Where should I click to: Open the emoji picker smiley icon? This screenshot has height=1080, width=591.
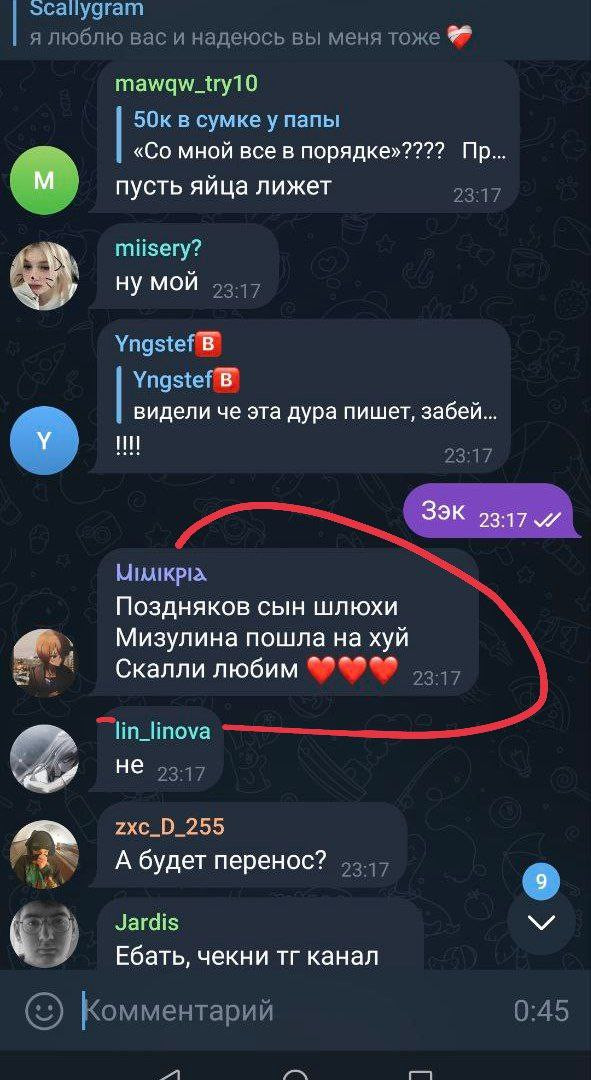pyautogui.click(x=44, y=1011)
